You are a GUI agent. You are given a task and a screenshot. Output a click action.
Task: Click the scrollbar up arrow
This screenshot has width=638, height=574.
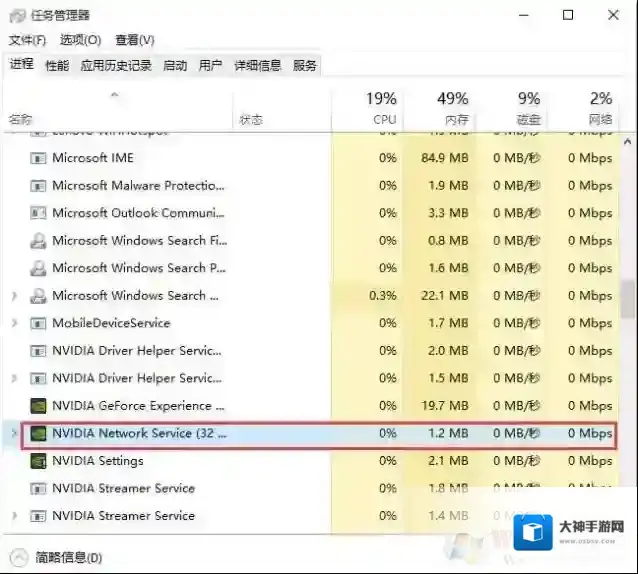(628, 142)
